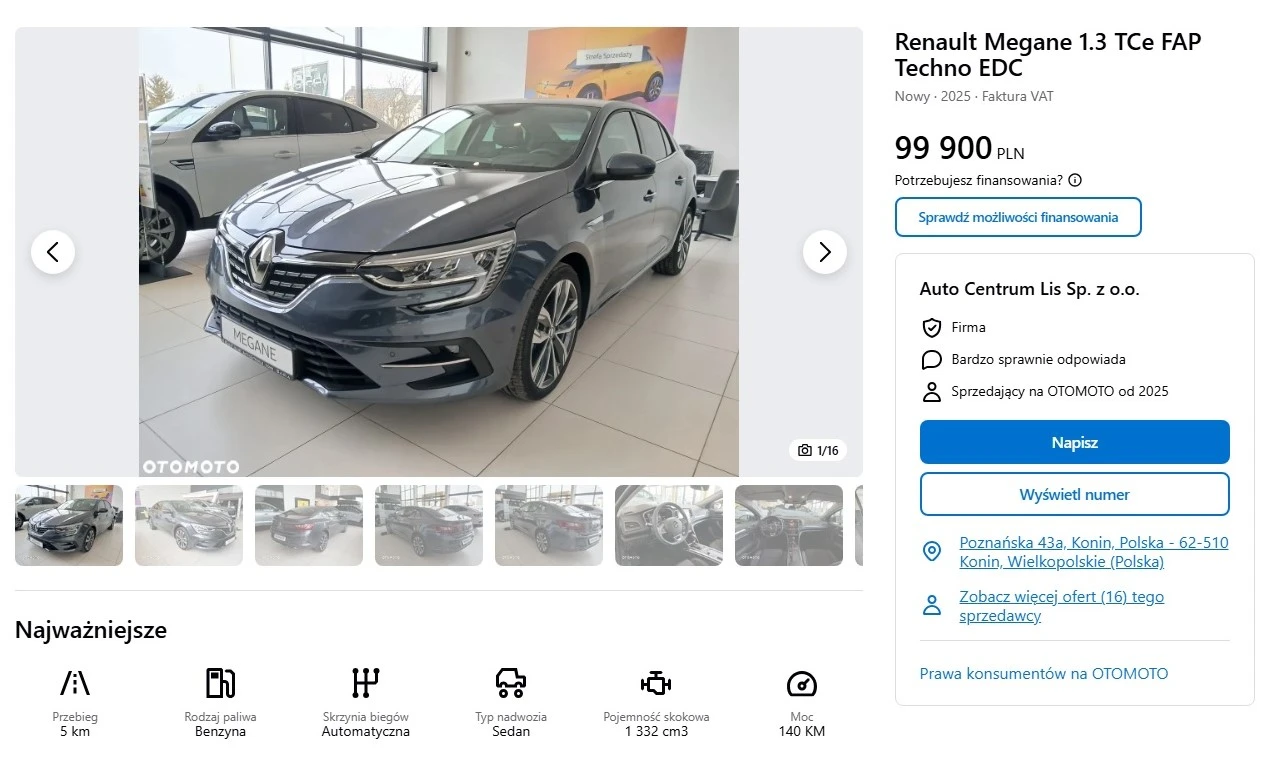Click the speedometer icon for Moc

(x=802, y=684)
